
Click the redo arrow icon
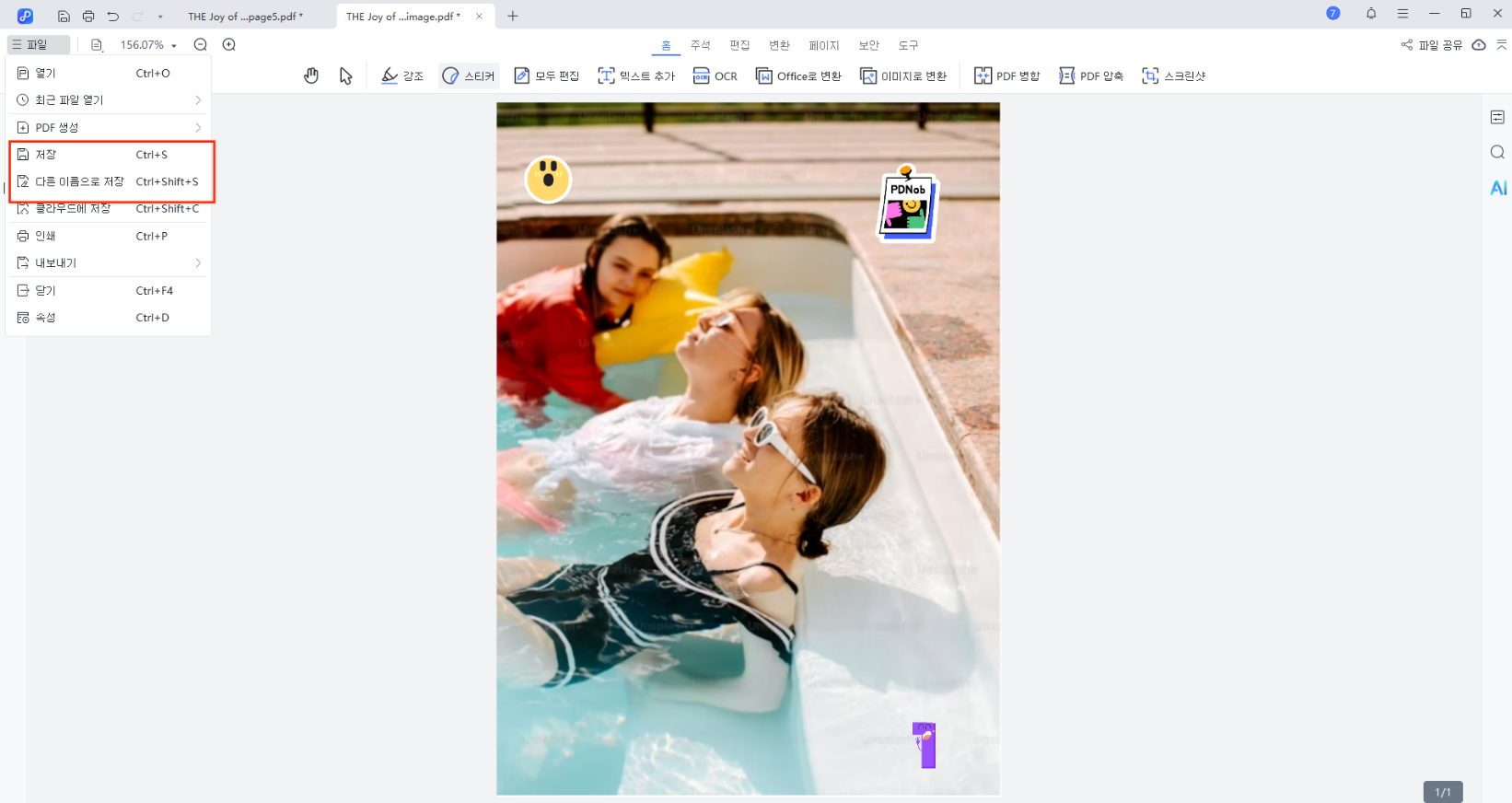click(138, 16)
